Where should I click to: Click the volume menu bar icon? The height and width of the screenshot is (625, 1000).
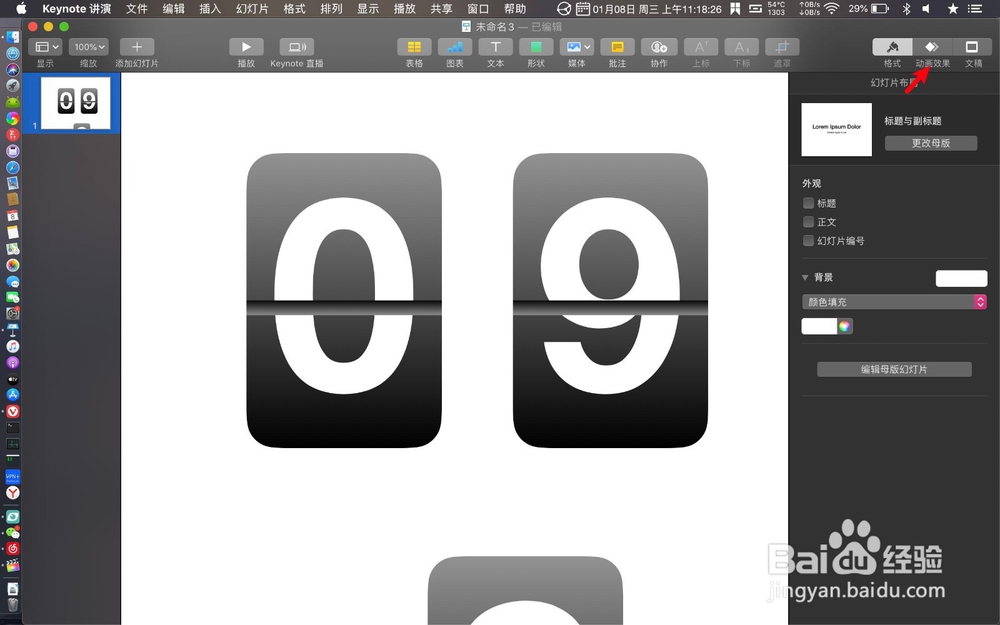tap(926, 8)
